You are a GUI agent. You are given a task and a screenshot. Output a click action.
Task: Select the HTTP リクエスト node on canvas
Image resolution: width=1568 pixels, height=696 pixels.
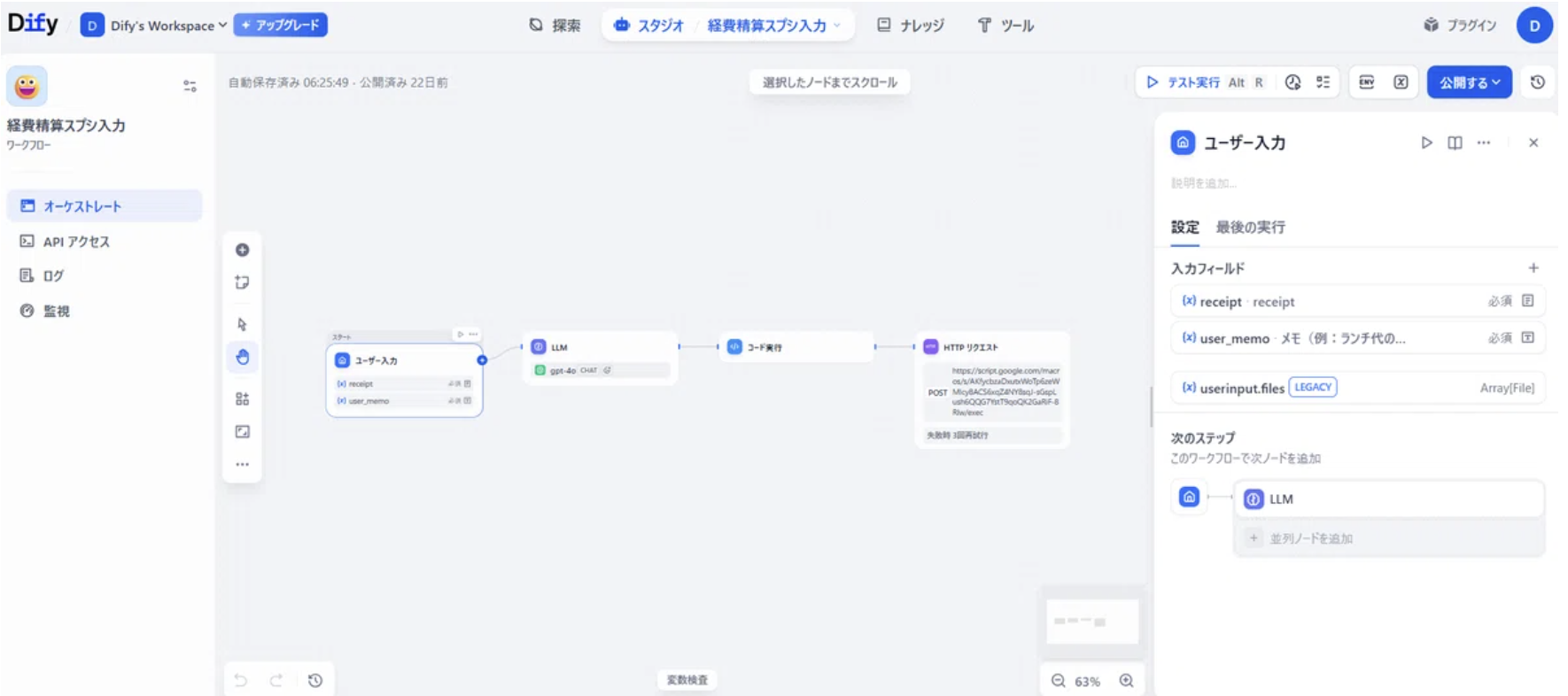tap(992, 389)
